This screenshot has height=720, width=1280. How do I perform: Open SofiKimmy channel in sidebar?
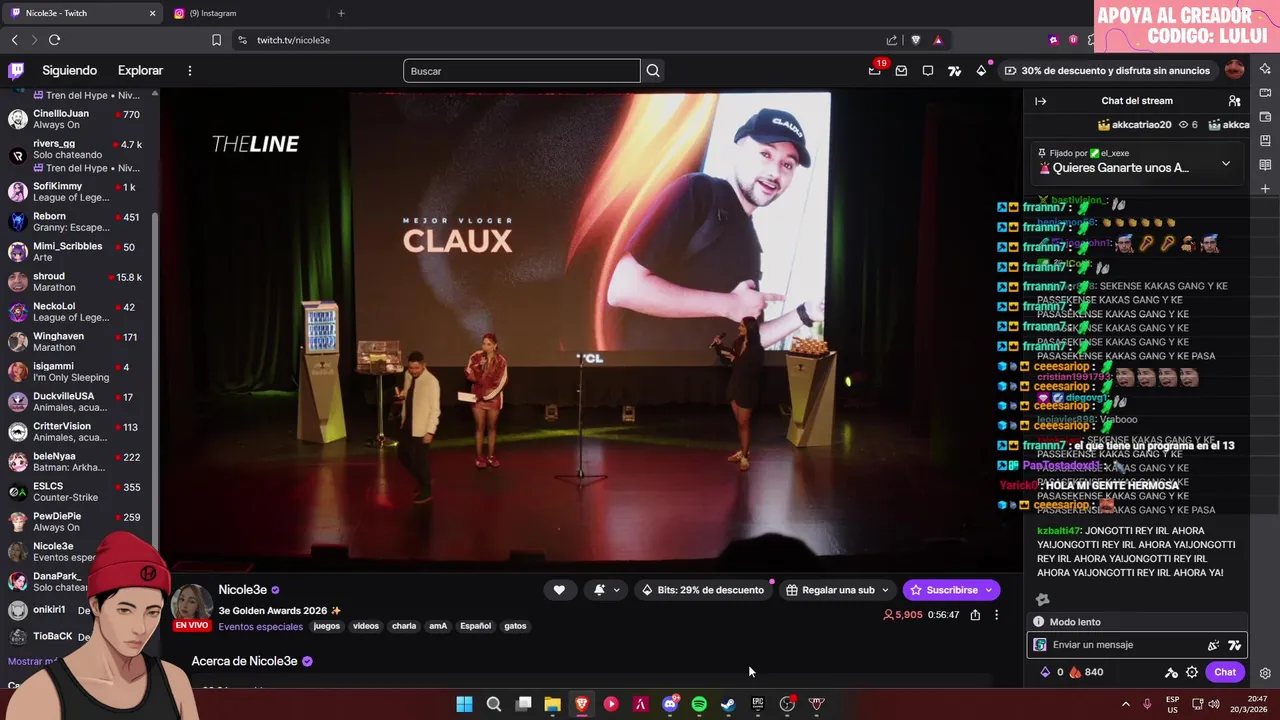tap(79, 192)
